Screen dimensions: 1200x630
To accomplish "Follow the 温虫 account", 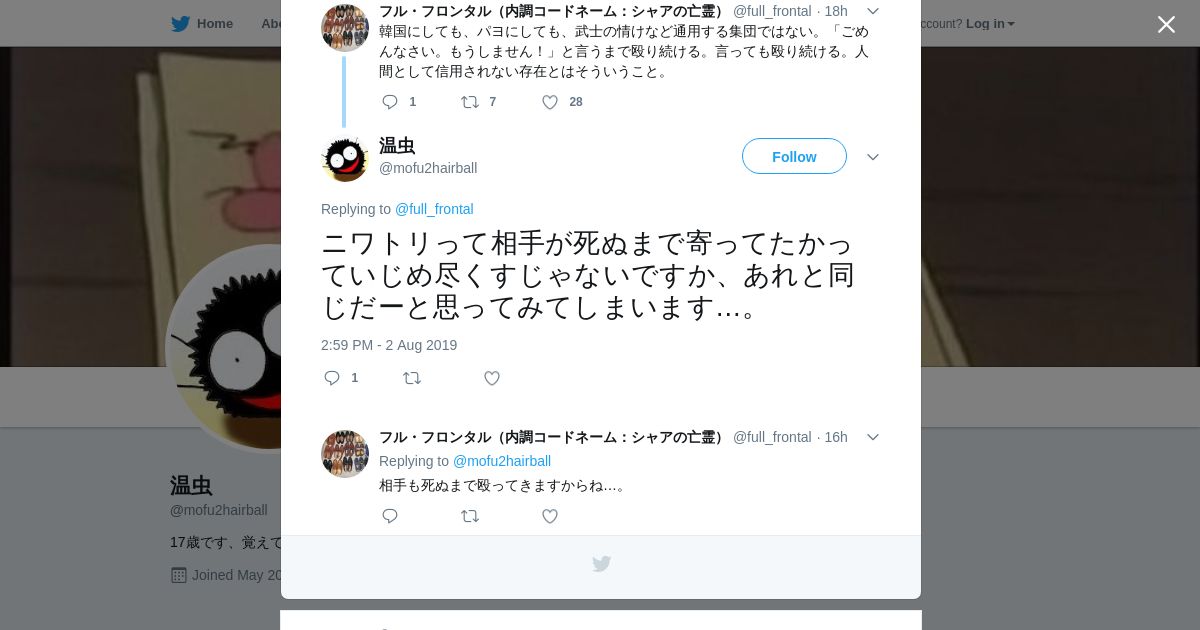I will point(794,157).
